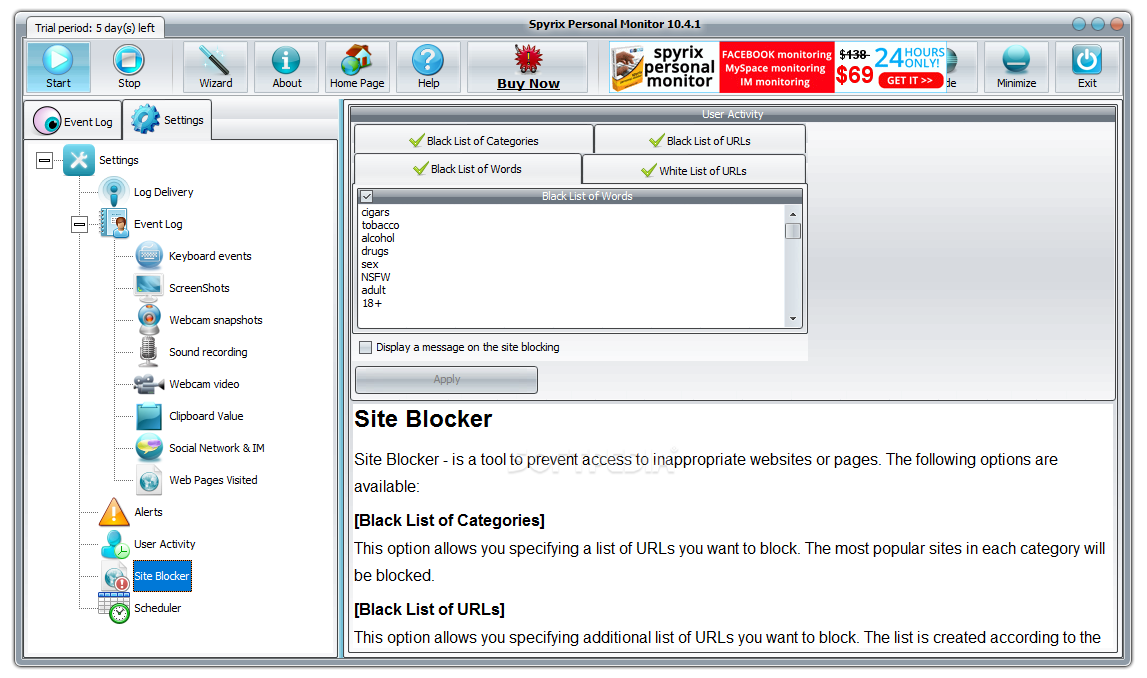Click the Buy Now starburst icon

point(528,59)
